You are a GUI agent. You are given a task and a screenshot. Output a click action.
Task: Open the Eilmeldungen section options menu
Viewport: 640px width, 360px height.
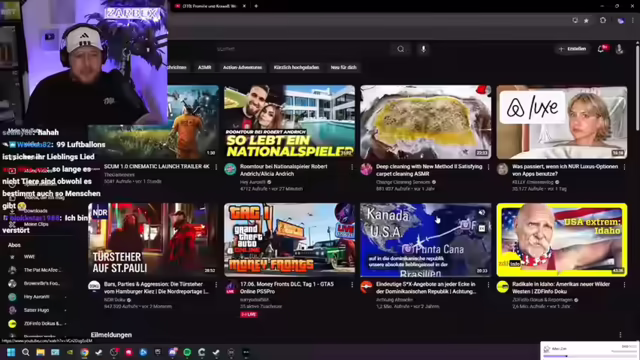[x=620, y=335]
